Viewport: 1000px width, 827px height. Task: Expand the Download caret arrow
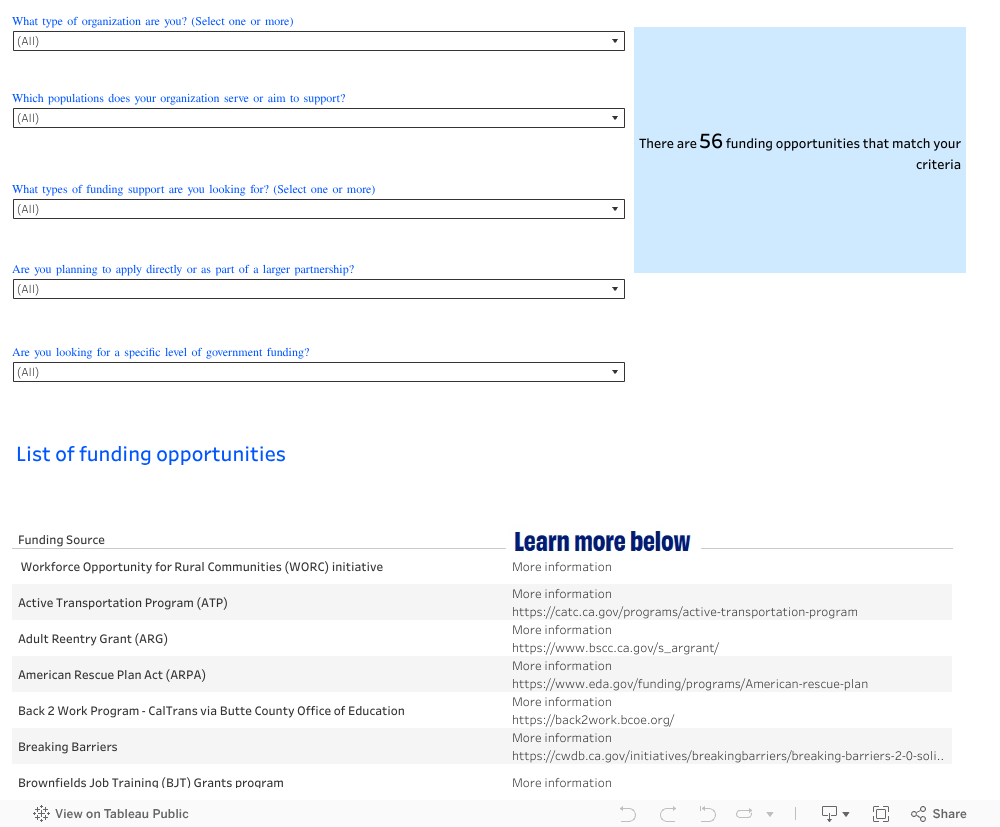tap(846, 814)
